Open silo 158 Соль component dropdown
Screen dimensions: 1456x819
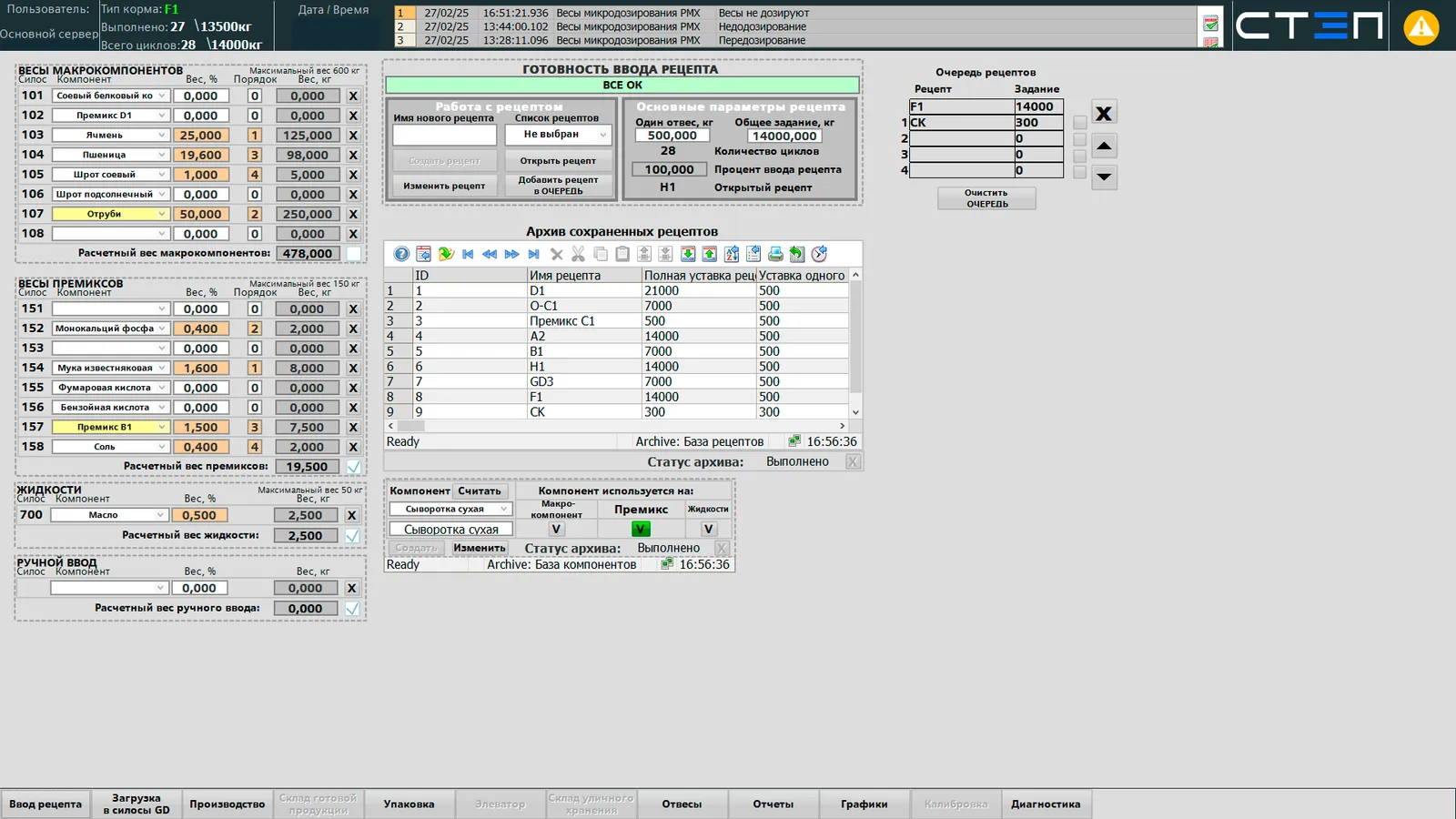click(x=162, y=447)
